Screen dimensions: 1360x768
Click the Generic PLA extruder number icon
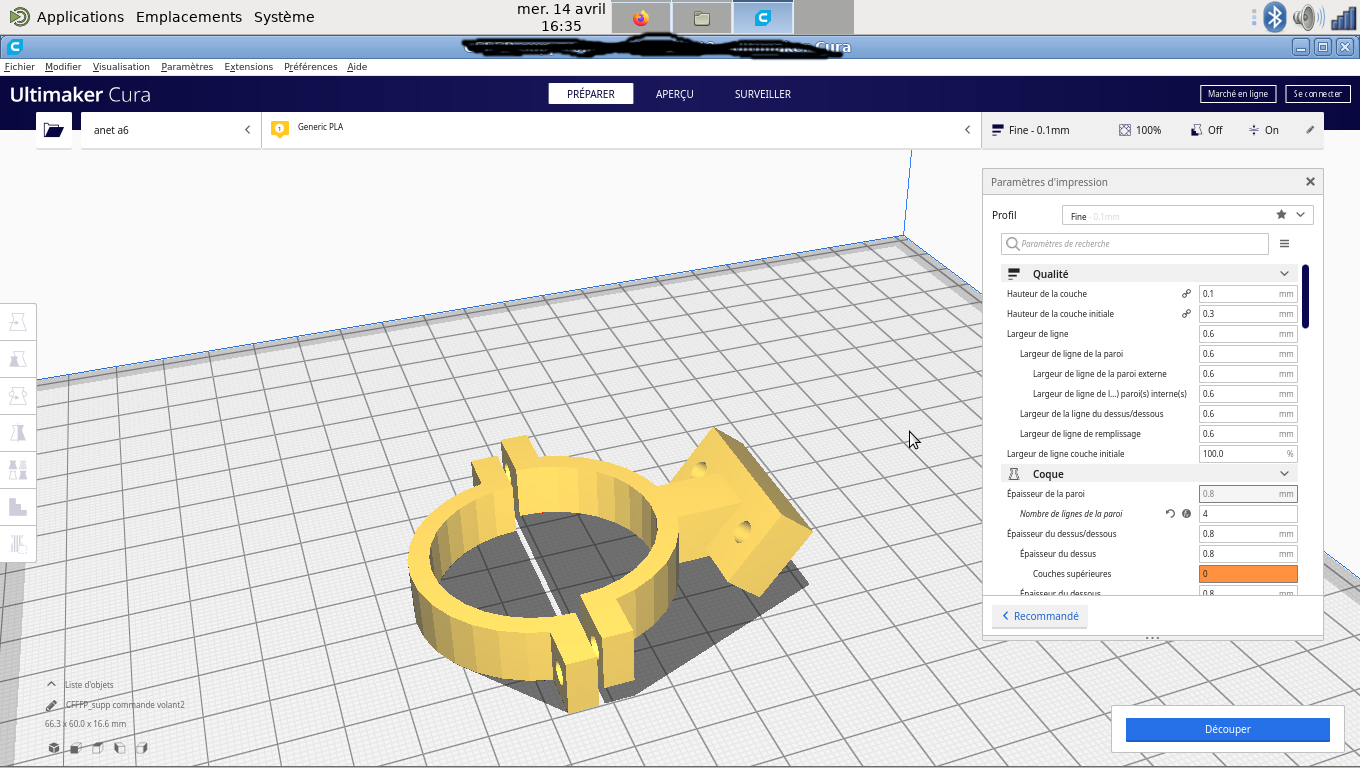(280, 129)
